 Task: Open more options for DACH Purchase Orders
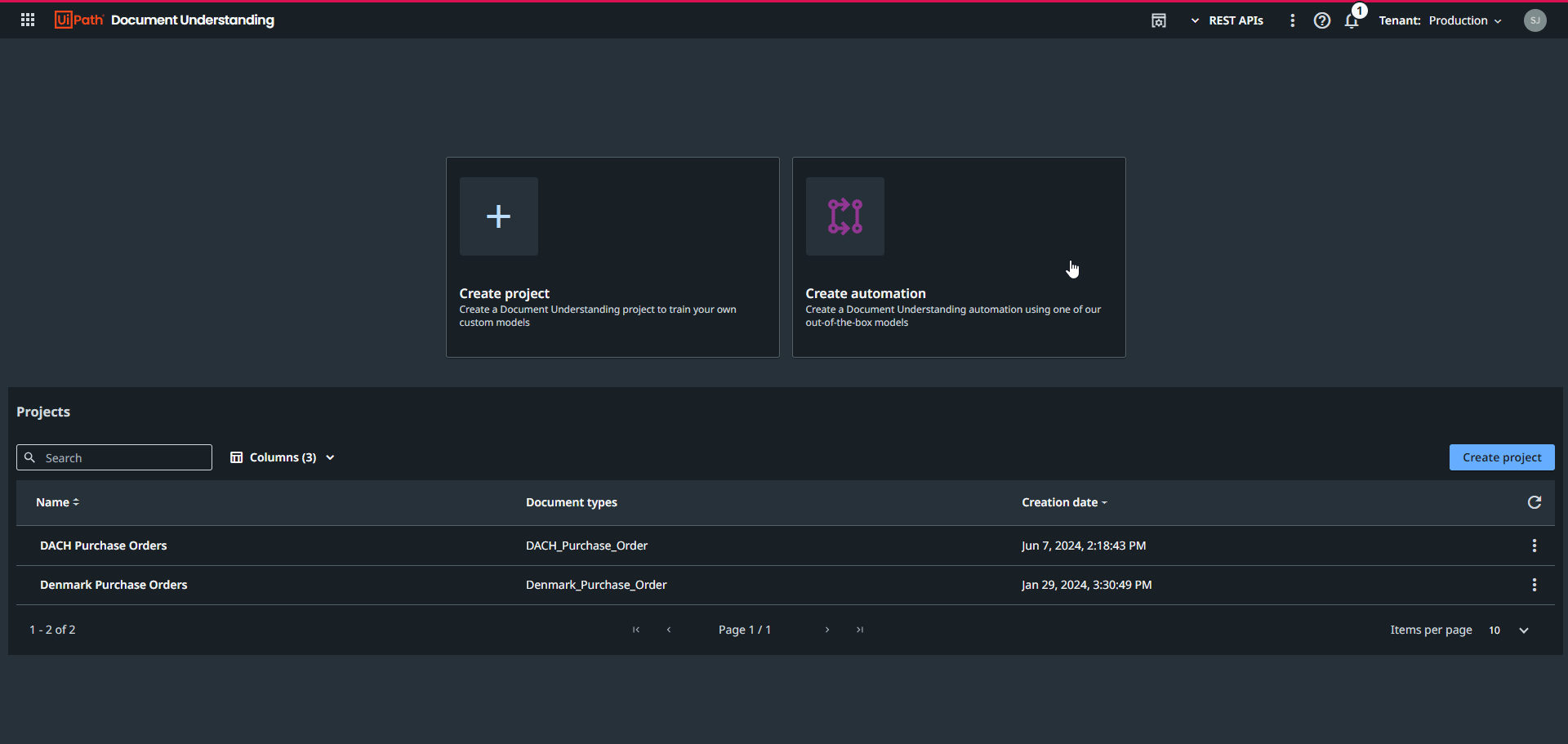[x=1535, y=546]
